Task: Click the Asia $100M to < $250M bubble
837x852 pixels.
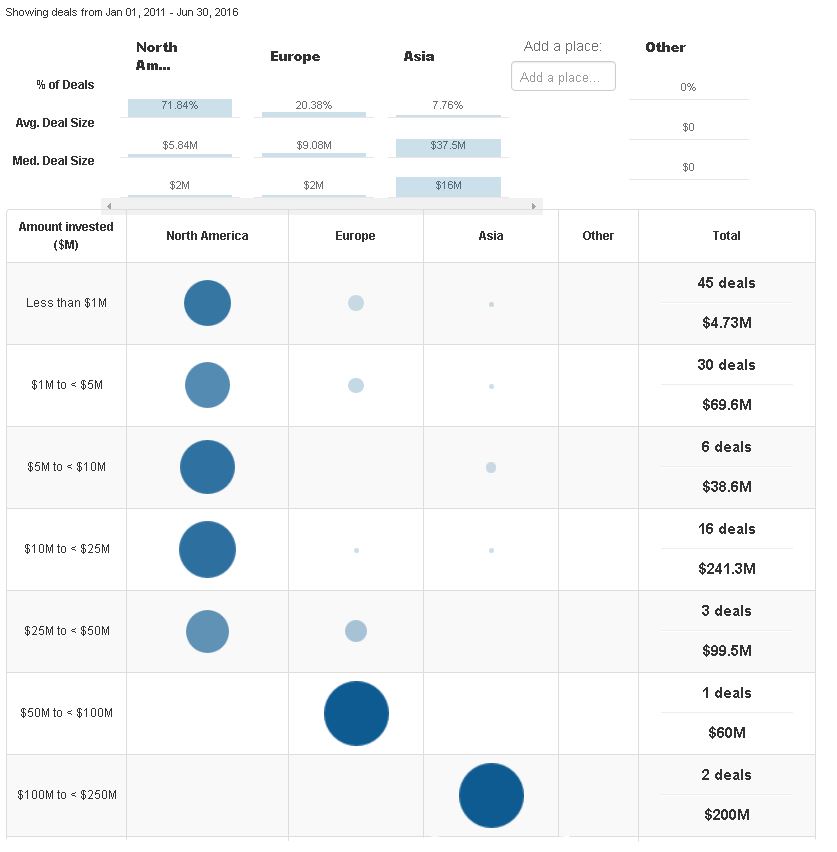Action: coord(491,795)
